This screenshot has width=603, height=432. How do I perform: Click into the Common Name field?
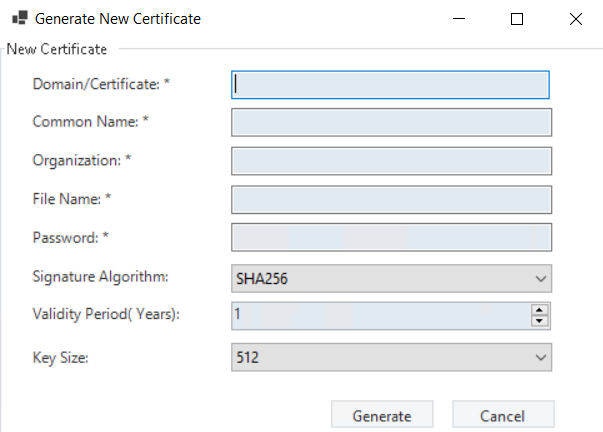390,122
